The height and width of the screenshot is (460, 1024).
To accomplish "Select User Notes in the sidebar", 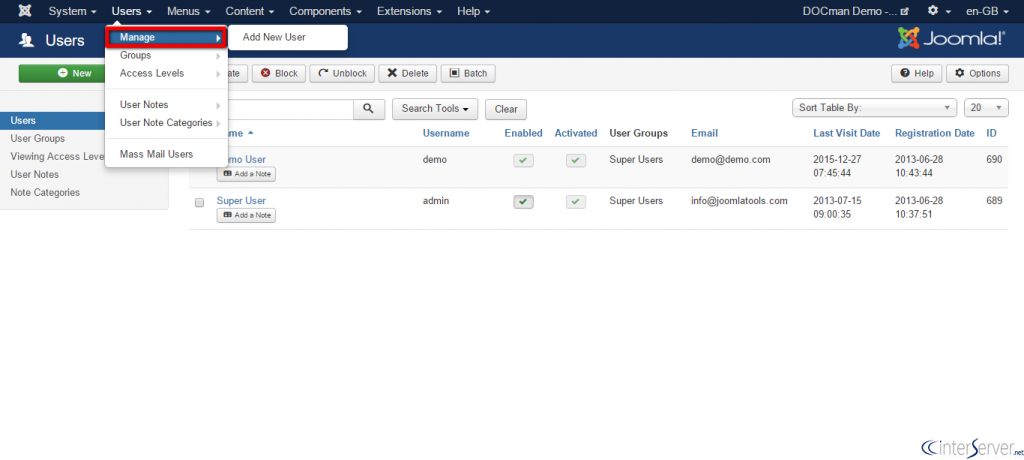I will [x=35, y=174].
